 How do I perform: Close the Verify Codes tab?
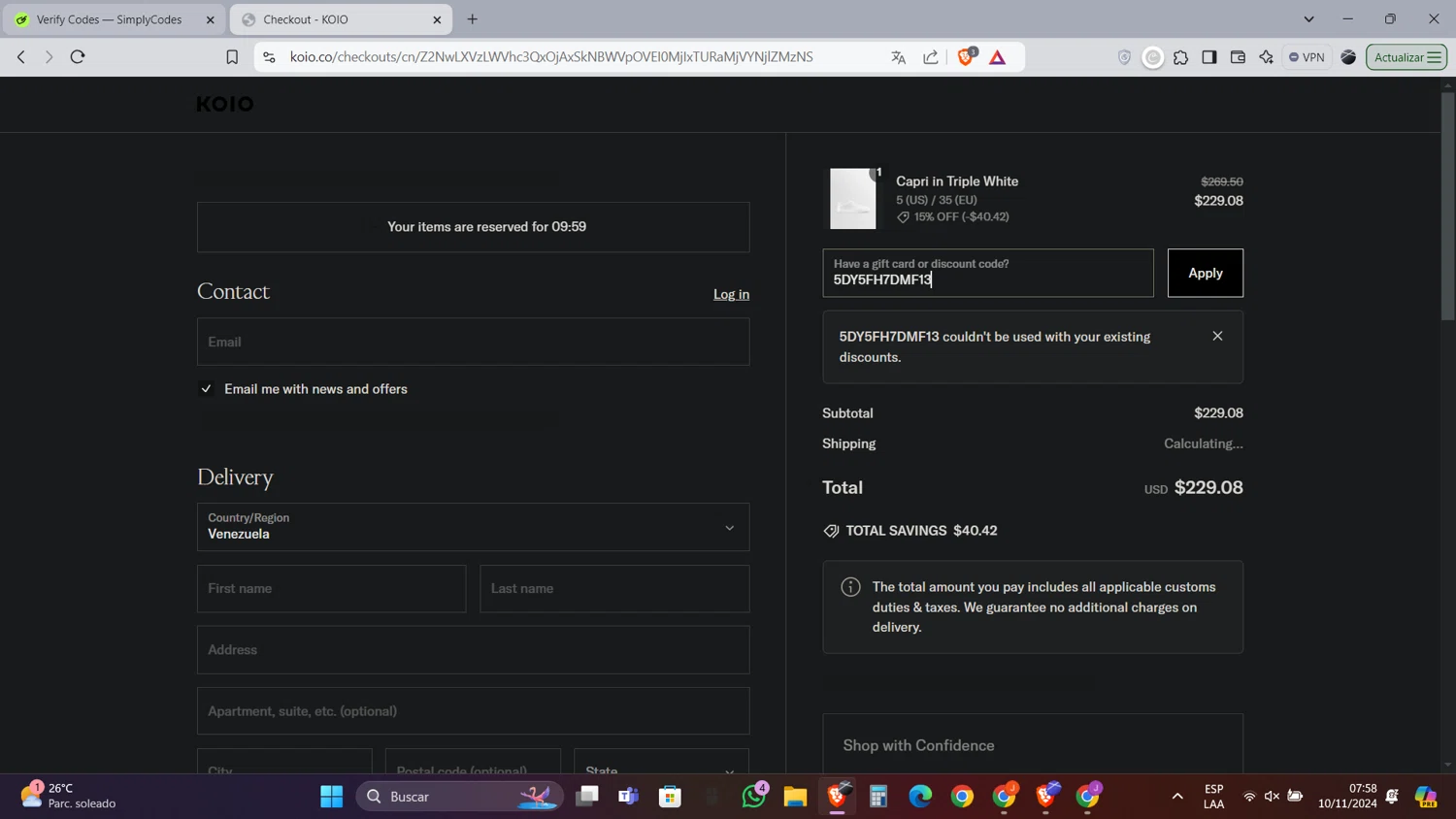click(211, 19)
